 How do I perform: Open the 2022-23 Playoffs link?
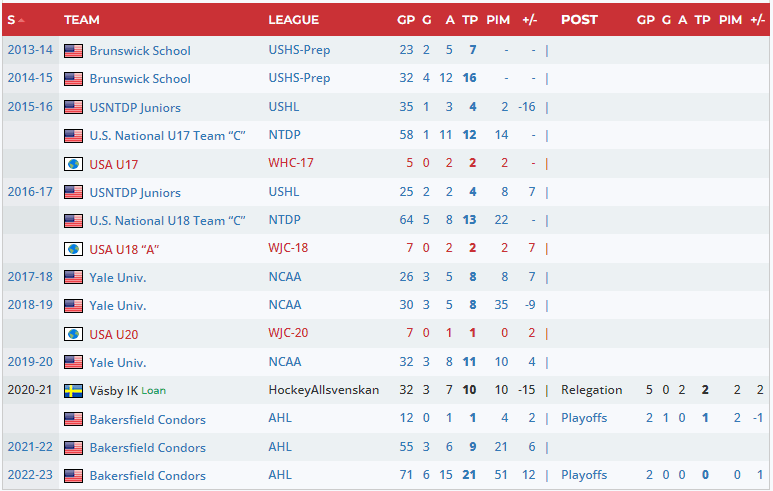click(584, 476)
